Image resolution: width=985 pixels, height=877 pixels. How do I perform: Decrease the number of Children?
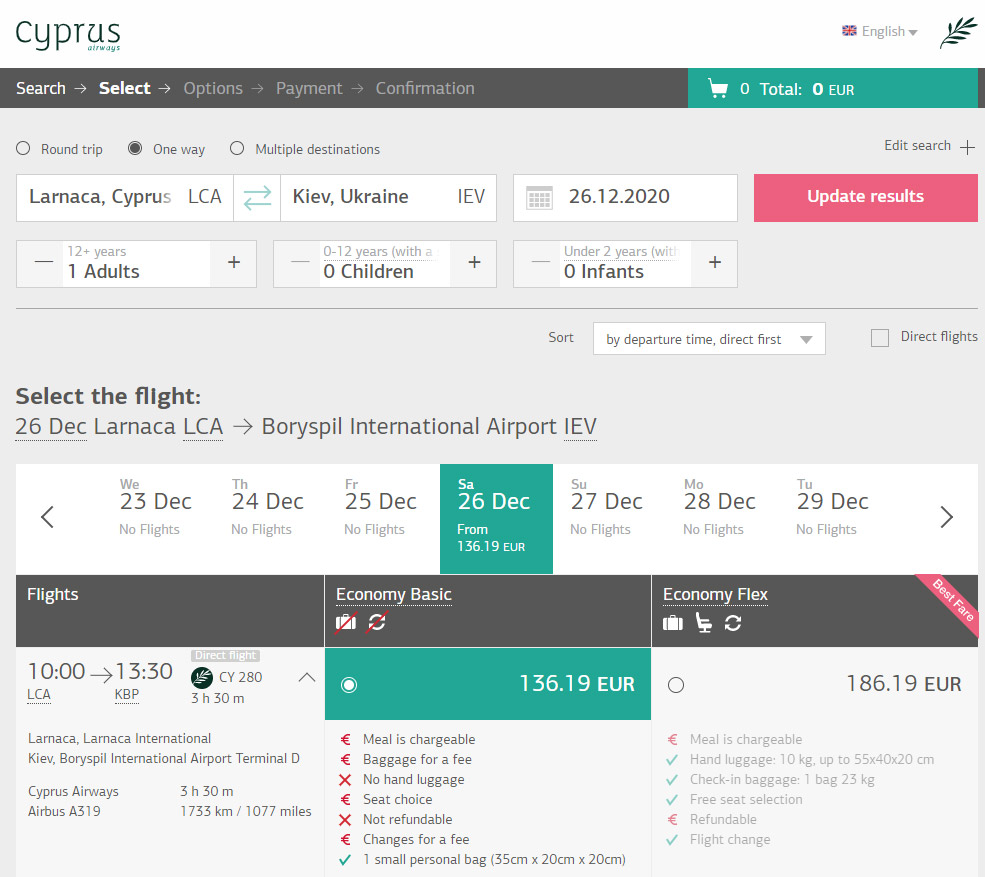pos(300,263)
